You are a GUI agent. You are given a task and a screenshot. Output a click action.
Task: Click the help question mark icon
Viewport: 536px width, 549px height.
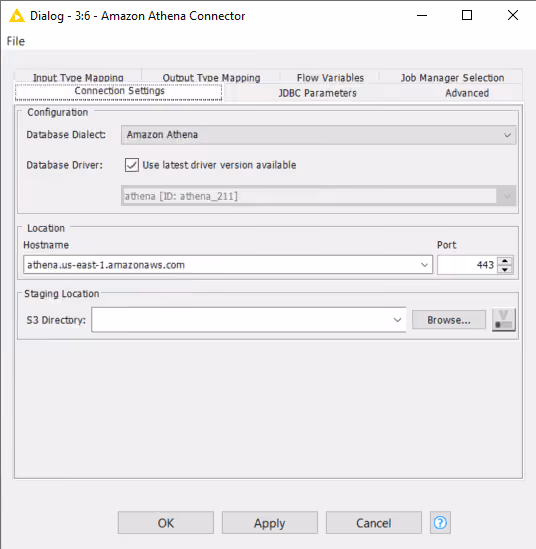[440, 523]
